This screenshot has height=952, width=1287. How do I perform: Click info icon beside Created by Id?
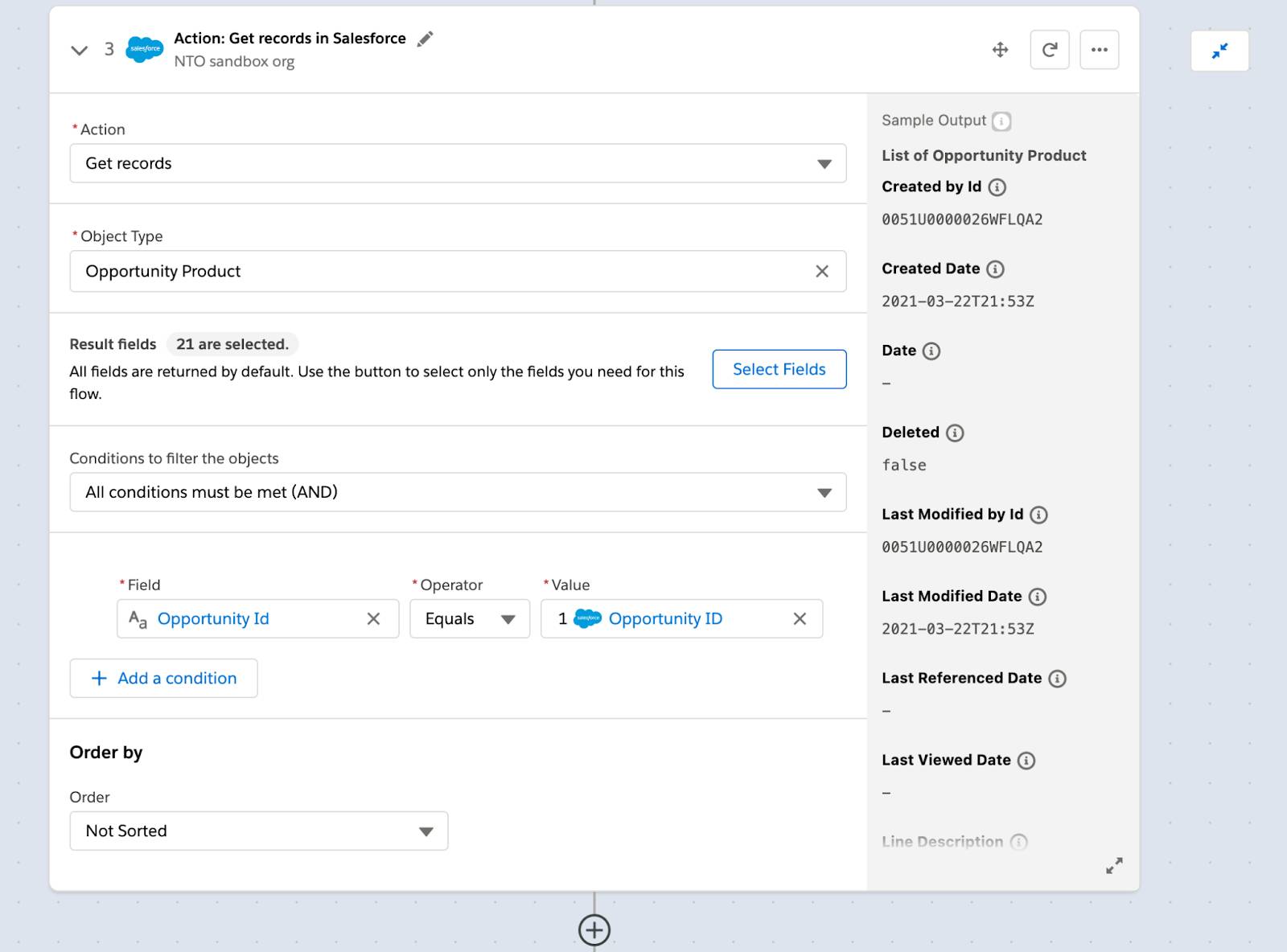(x=997, y=187)
